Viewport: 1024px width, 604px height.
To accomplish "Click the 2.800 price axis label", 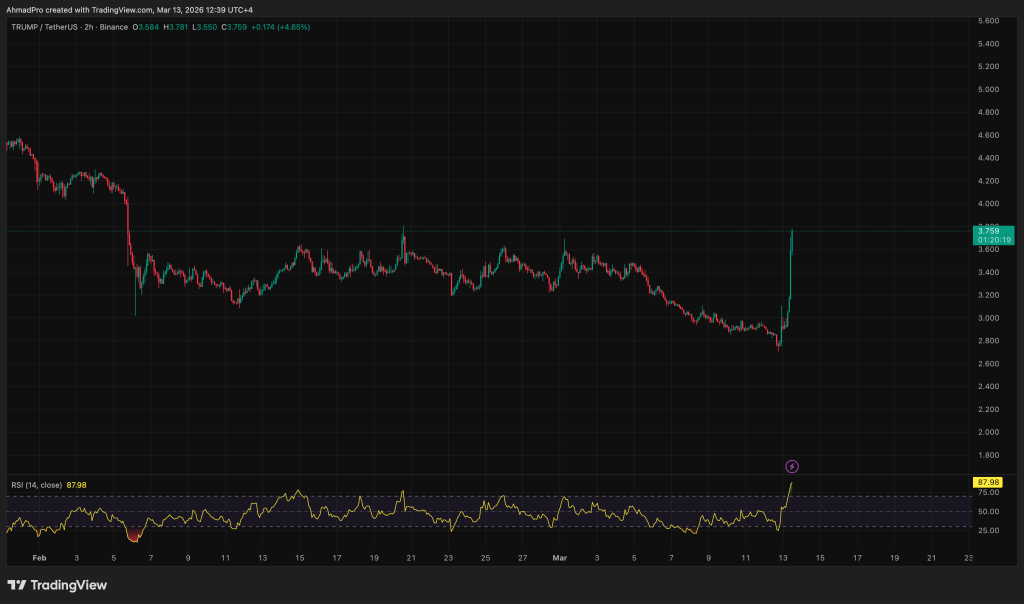I will pos(988,341).
